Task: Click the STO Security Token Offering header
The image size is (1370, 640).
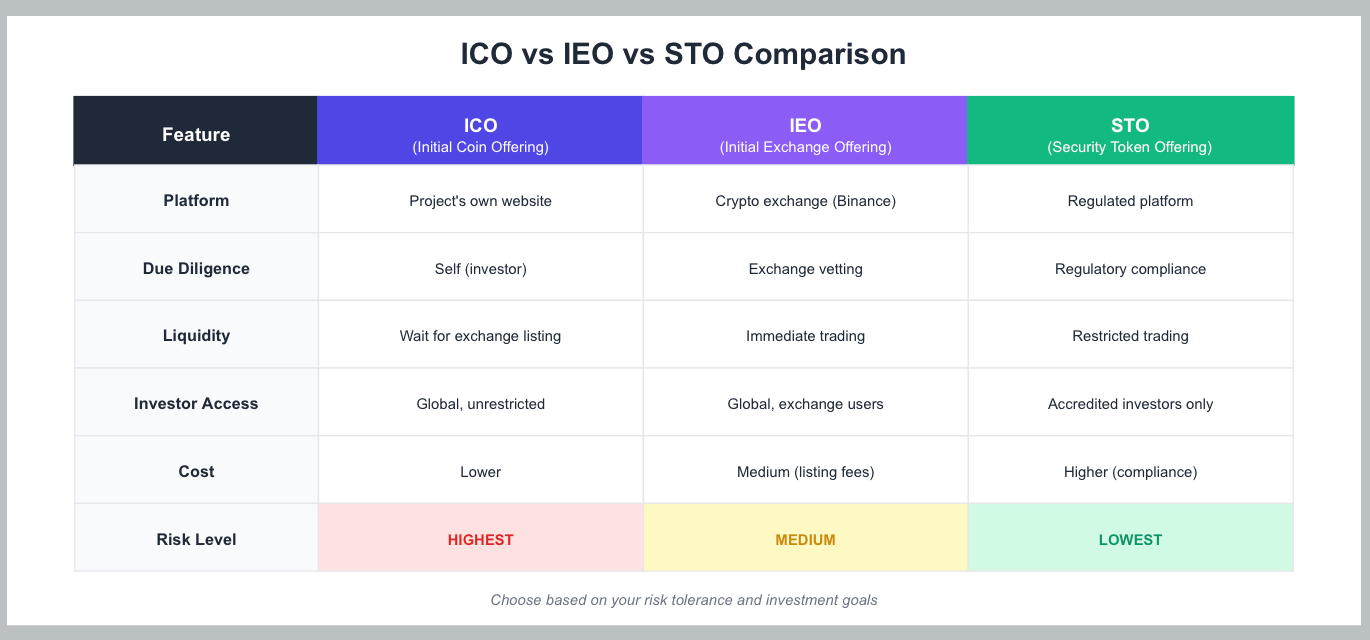Action: pos(1130,135)
